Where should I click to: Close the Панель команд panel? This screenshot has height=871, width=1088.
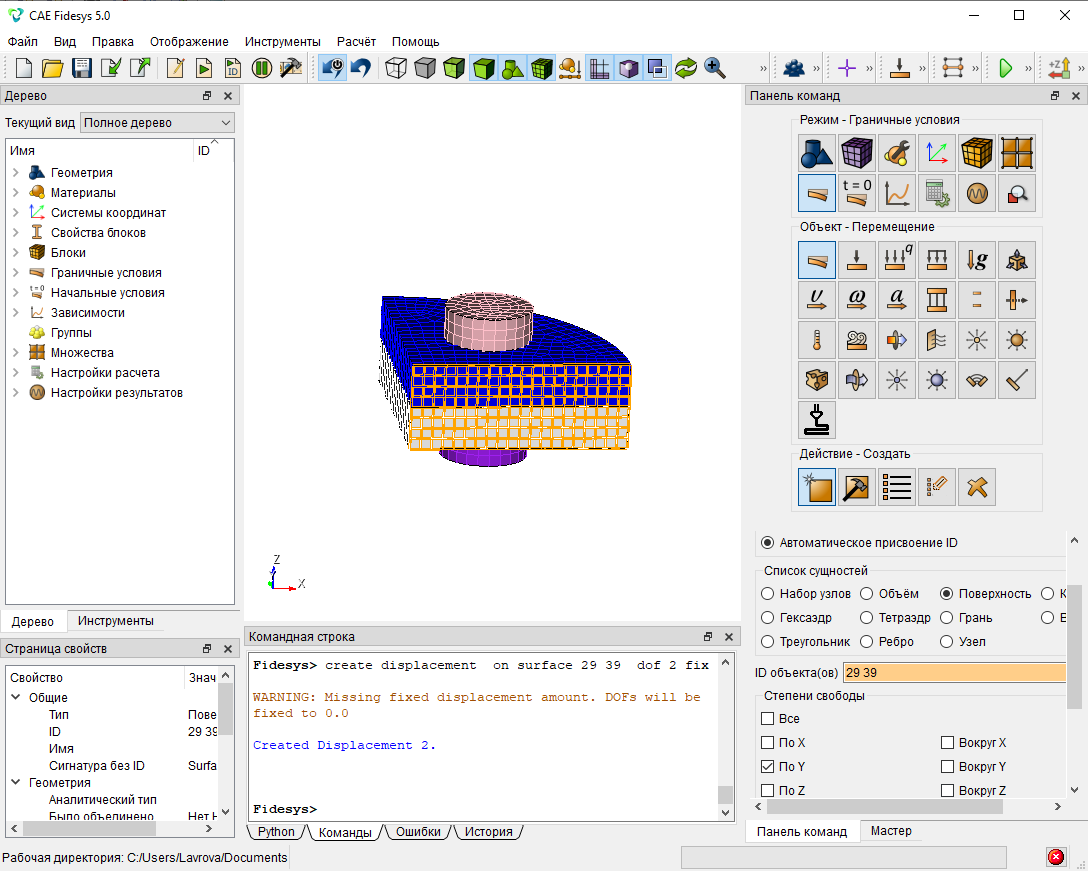click(x=1076, y=96)
